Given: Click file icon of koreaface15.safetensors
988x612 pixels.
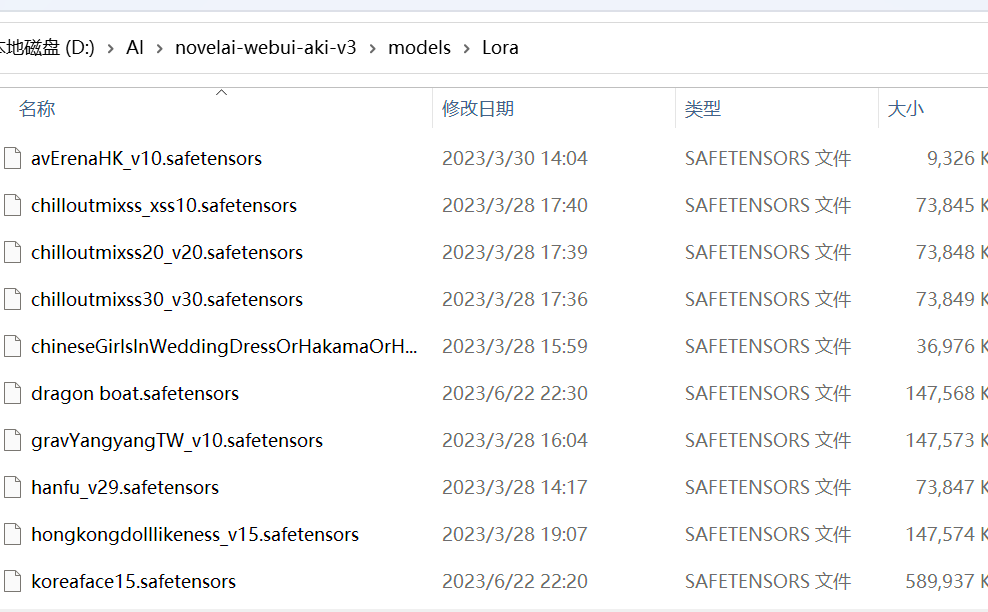Looking at the screenshot, I should (x=12, y=581).
